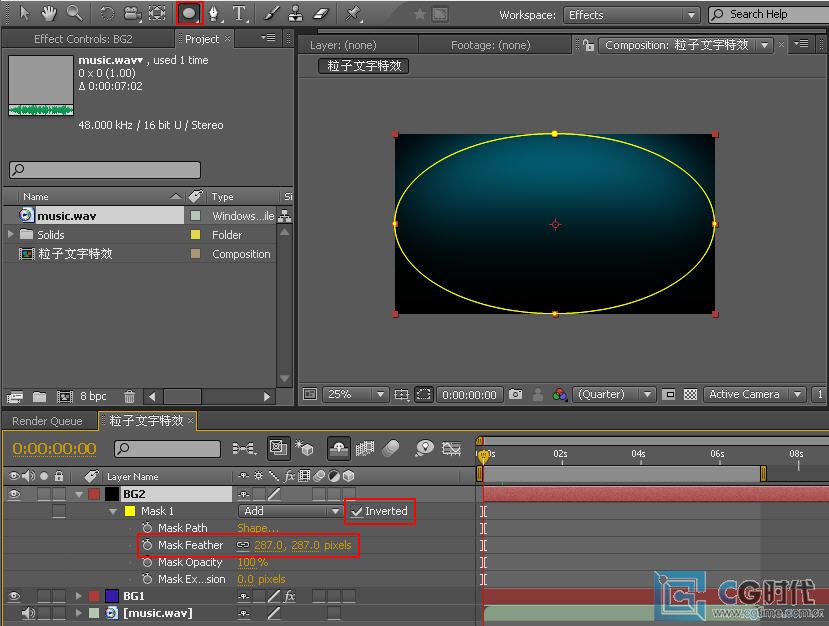Screen dimensions: 829x626
Task: Toggle Hide Shy Layers switch in timeline
Action: point(338,448)
